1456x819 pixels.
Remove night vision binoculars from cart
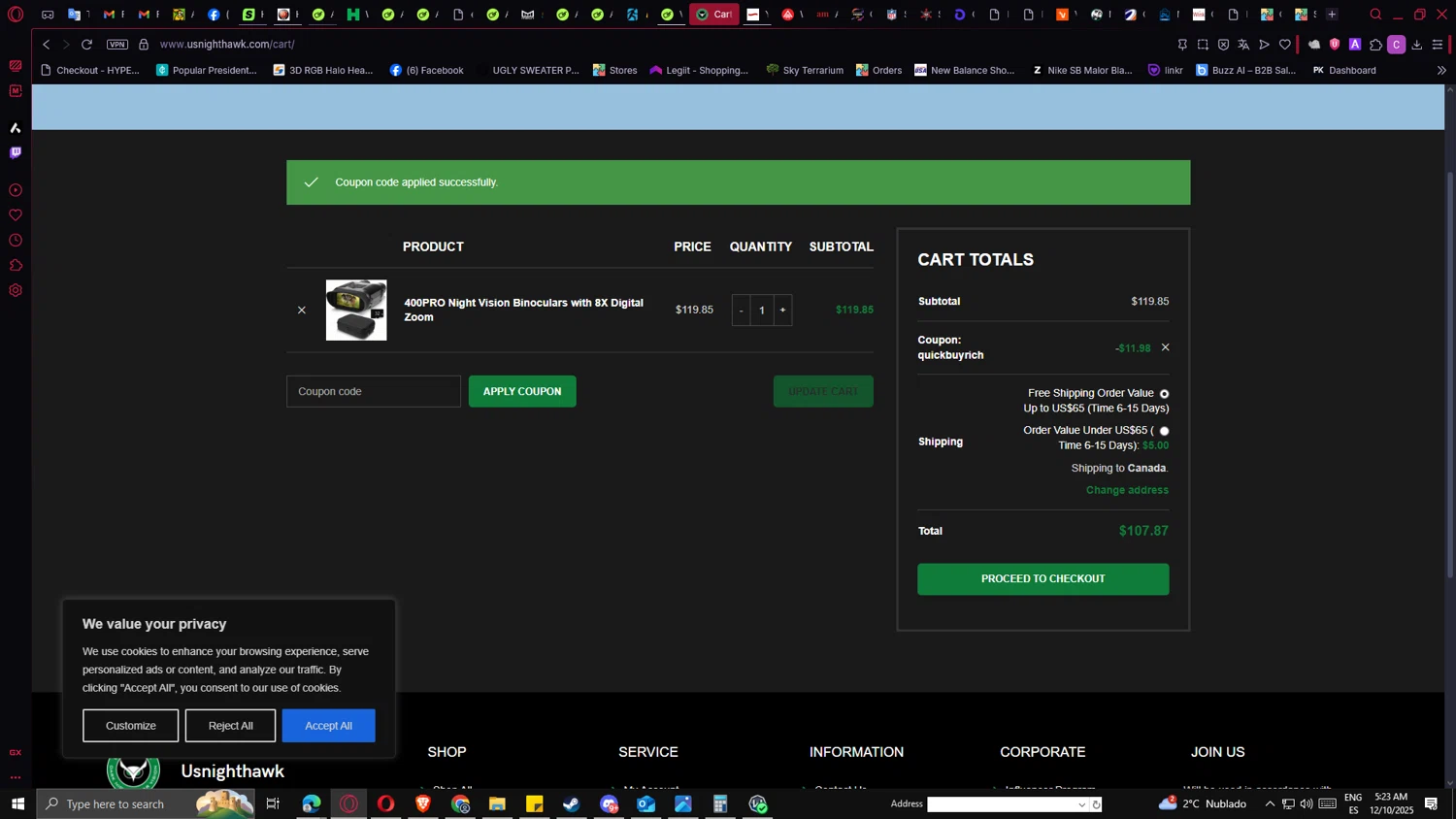click(302, 311)
